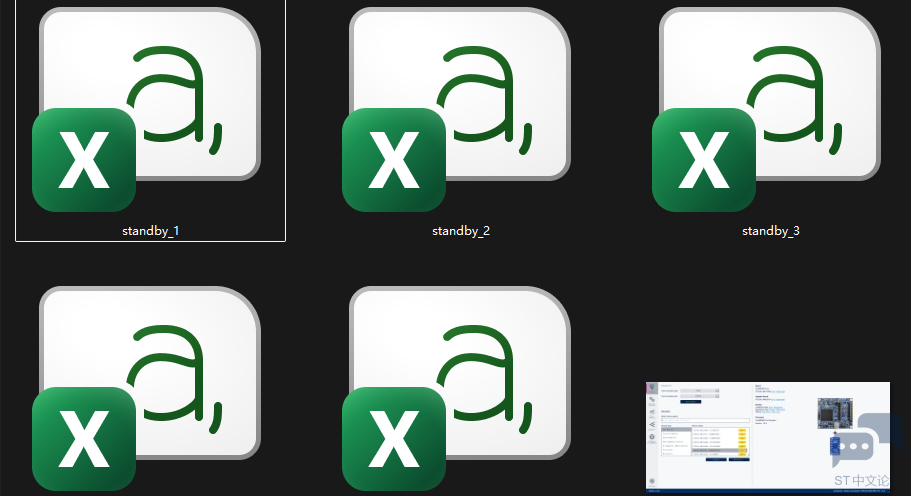
Task: Click the chat bubble watermark icon
Action: (853, 446)
